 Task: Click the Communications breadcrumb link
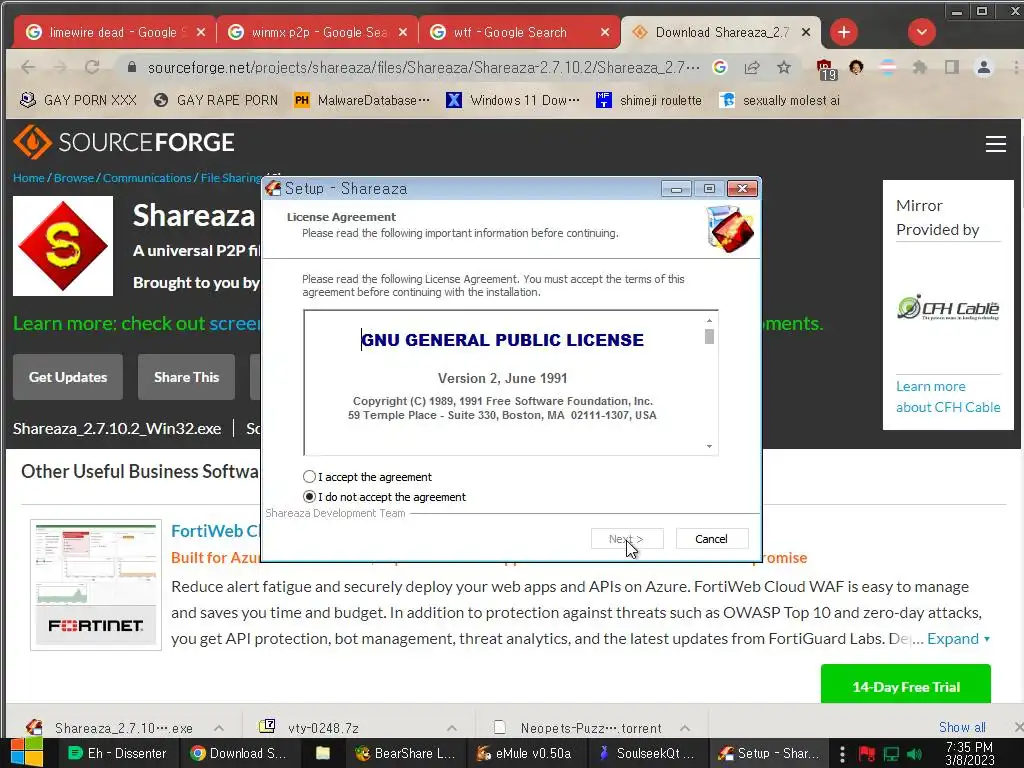tap(147, 178)
